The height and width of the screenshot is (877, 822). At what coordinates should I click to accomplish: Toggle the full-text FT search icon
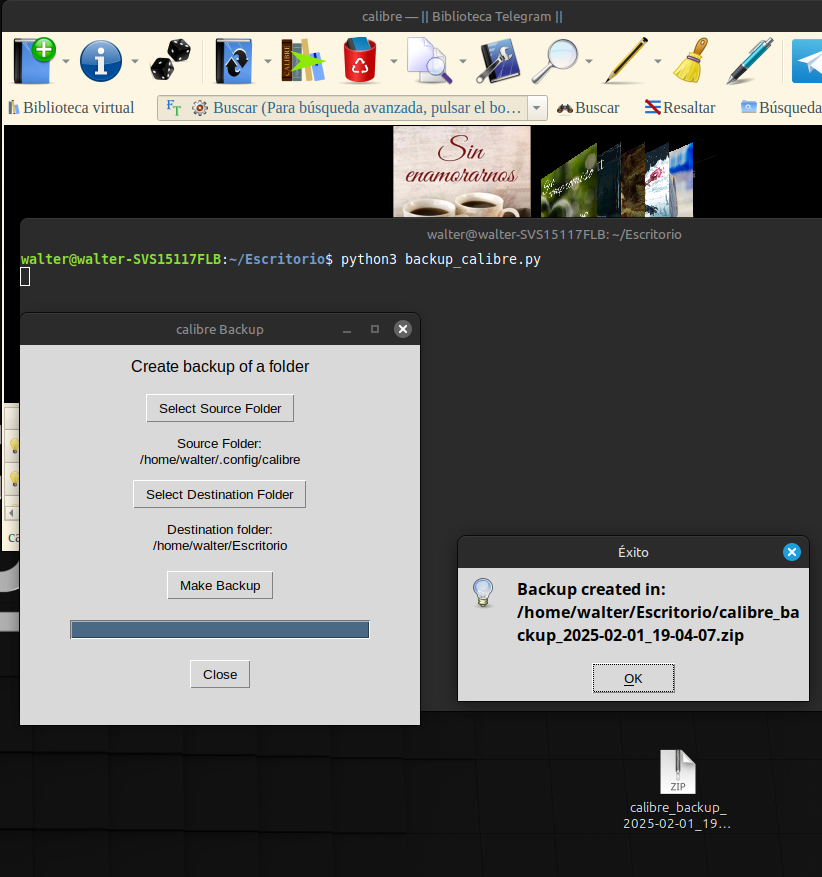174,107
